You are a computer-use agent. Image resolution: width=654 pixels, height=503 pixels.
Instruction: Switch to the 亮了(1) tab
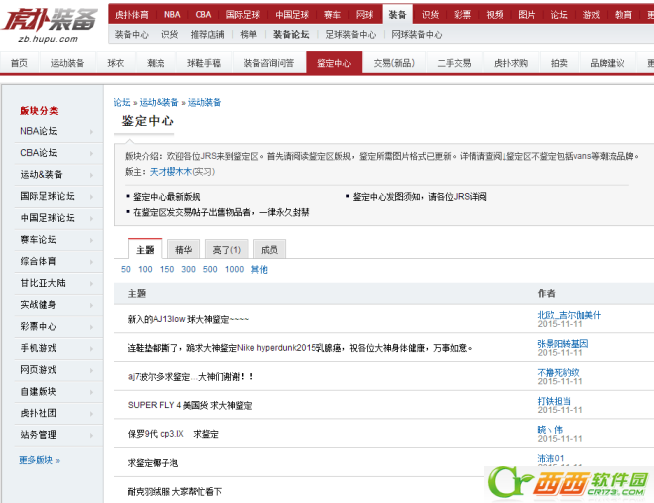[x=227, y=250]
